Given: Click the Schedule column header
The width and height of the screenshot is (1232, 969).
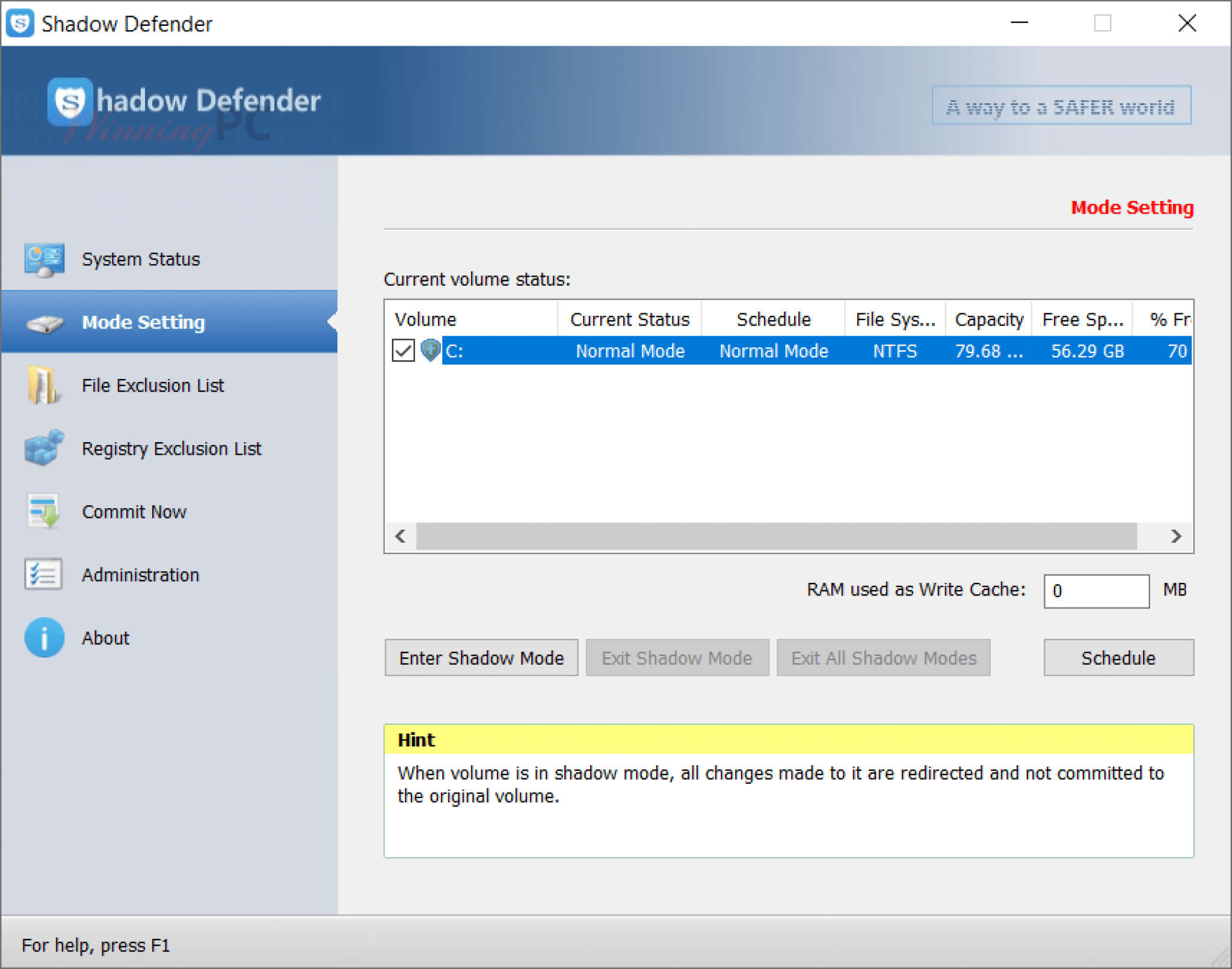Looking at the screenshot, I should [x=772, y=319].
